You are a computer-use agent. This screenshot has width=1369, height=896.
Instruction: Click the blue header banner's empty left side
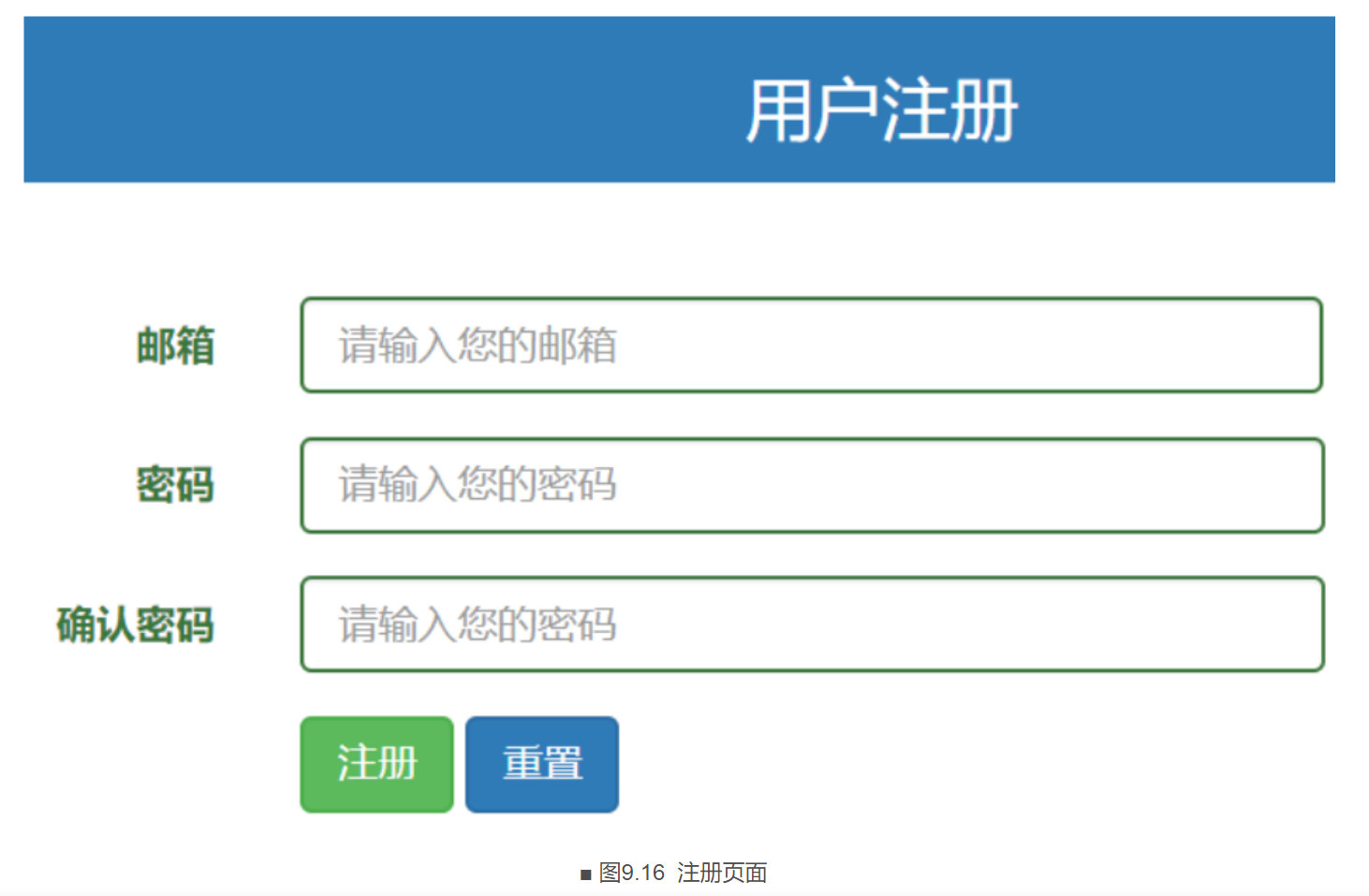[281, 99]
